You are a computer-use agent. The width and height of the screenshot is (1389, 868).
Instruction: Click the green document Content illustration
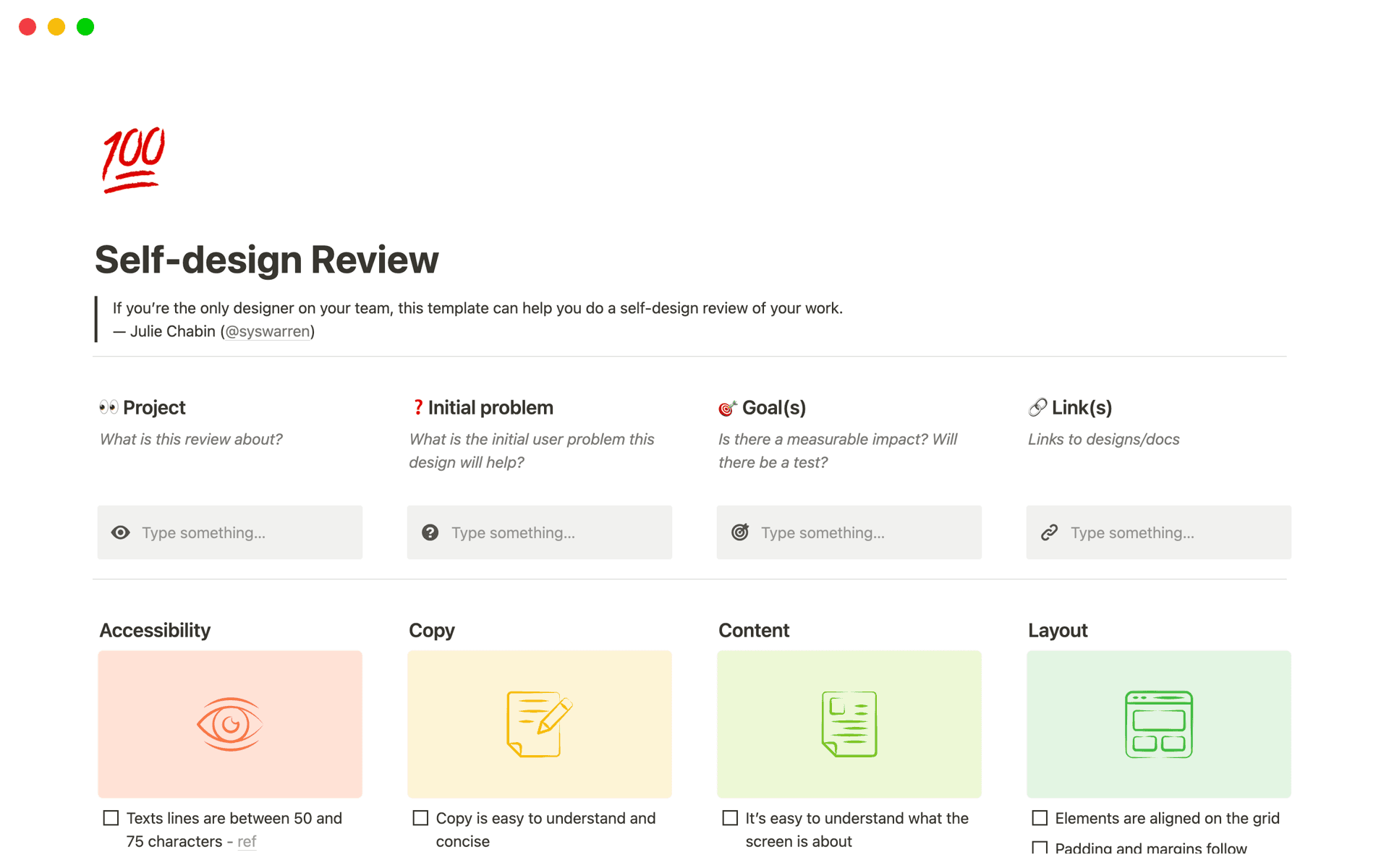(849, 724)
